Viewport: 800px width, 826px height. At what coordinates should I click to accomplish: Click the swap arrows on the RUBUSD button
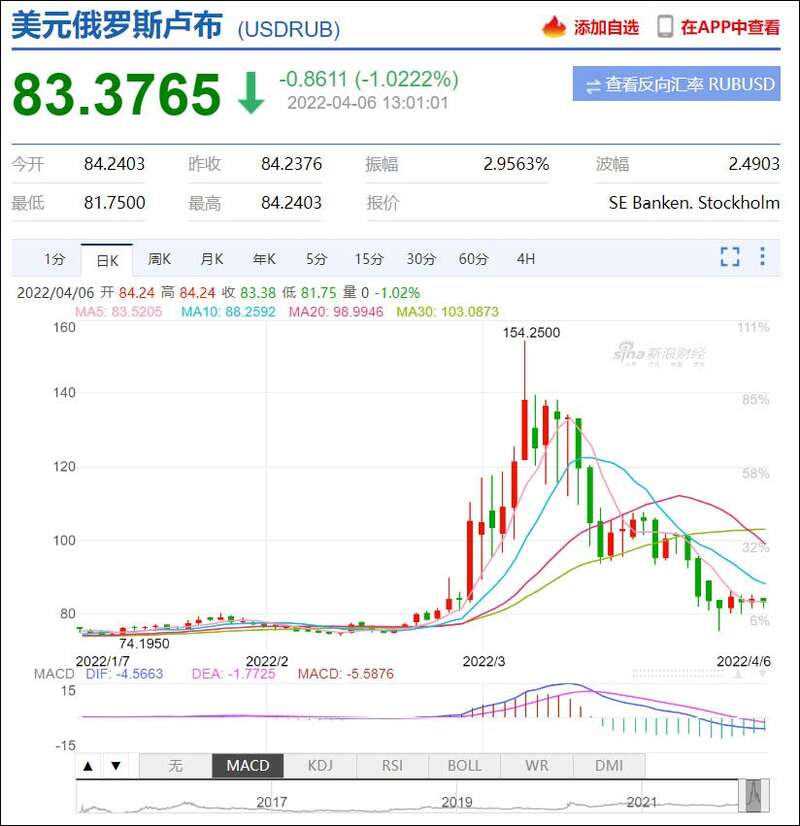click(593, 85)
